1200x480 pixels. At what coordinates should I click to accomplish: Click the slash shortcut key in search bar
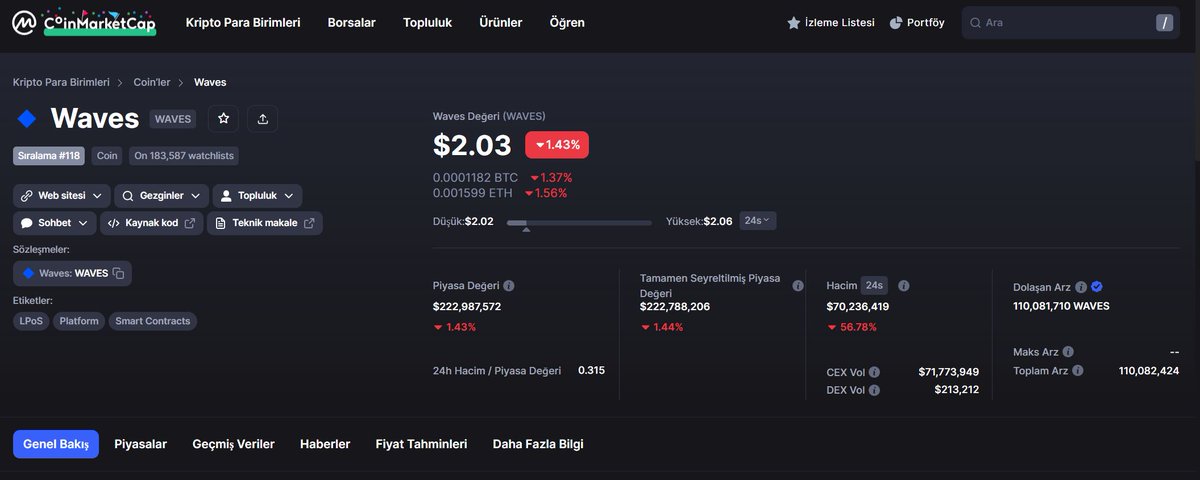coord(1164,22)
